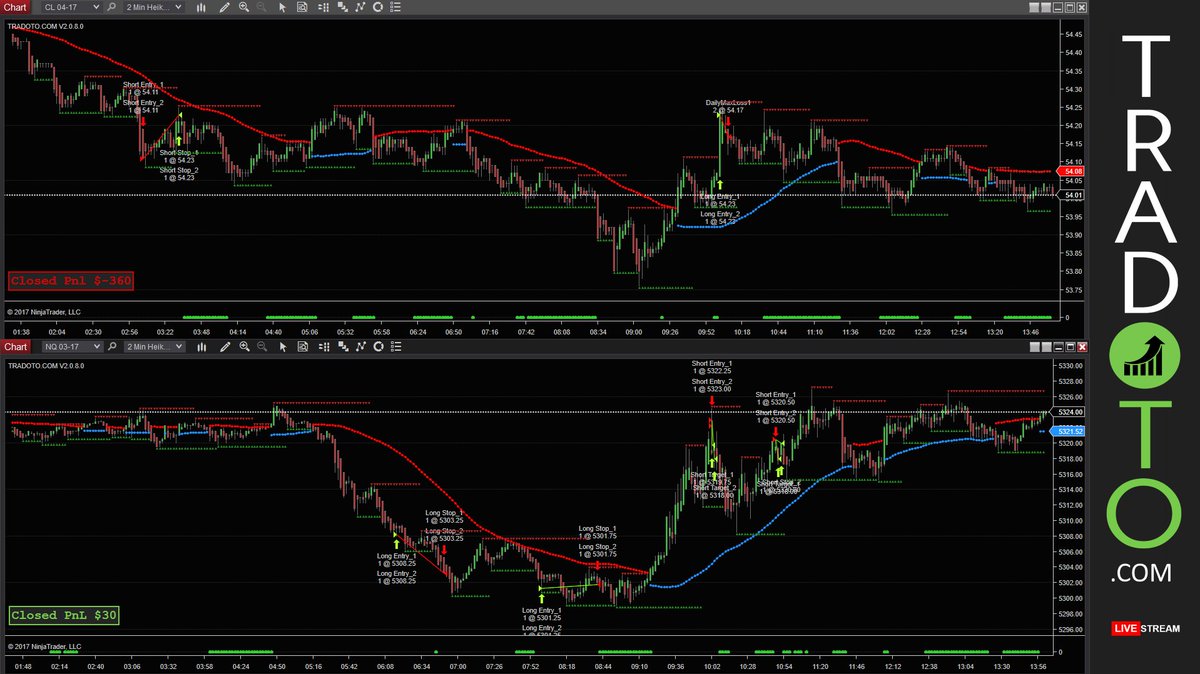Select the Chart tab label of NQ window

(x=16, y=346)
